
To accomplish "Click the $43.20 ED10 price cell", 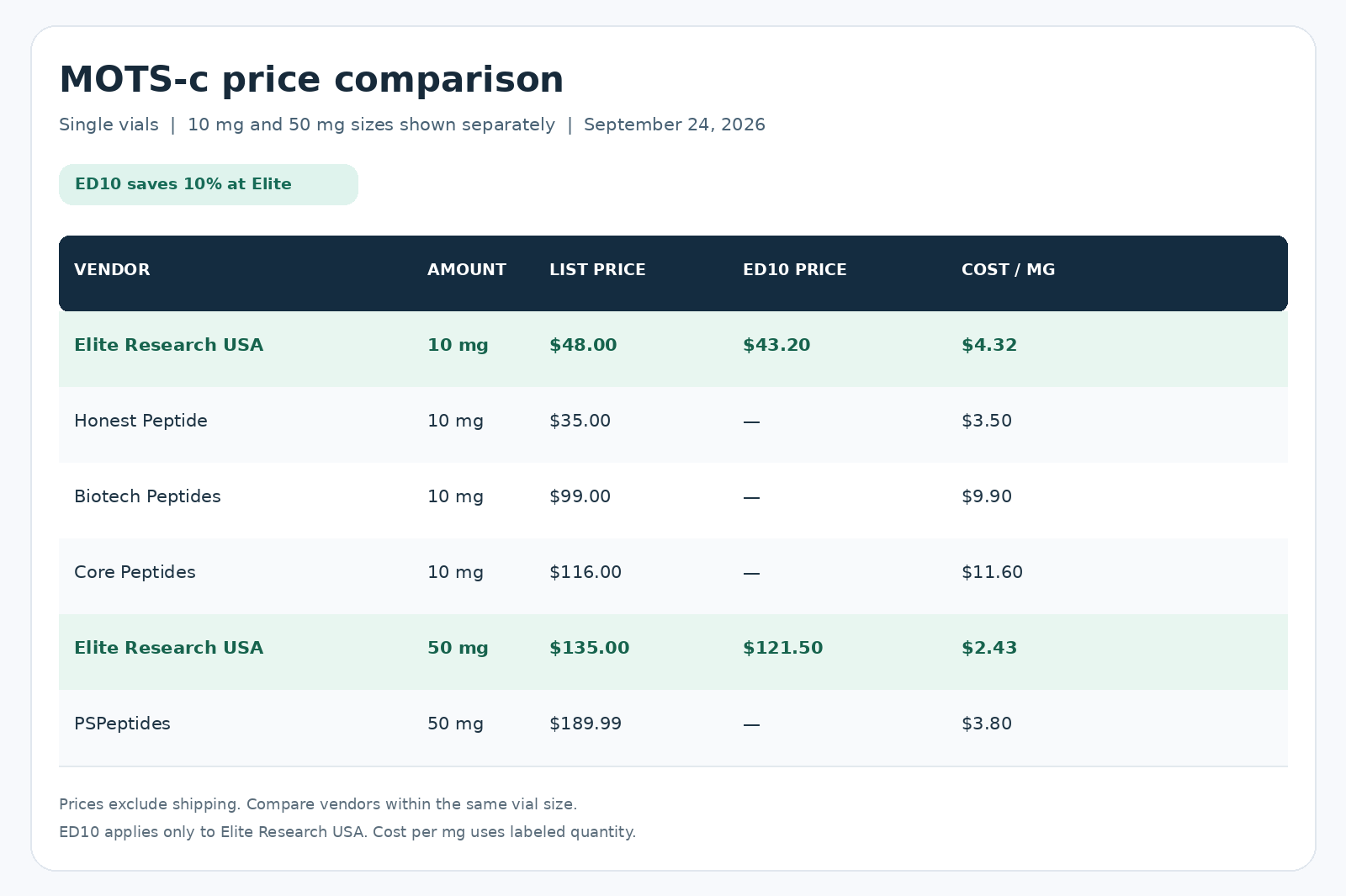I will click(776, 345).
